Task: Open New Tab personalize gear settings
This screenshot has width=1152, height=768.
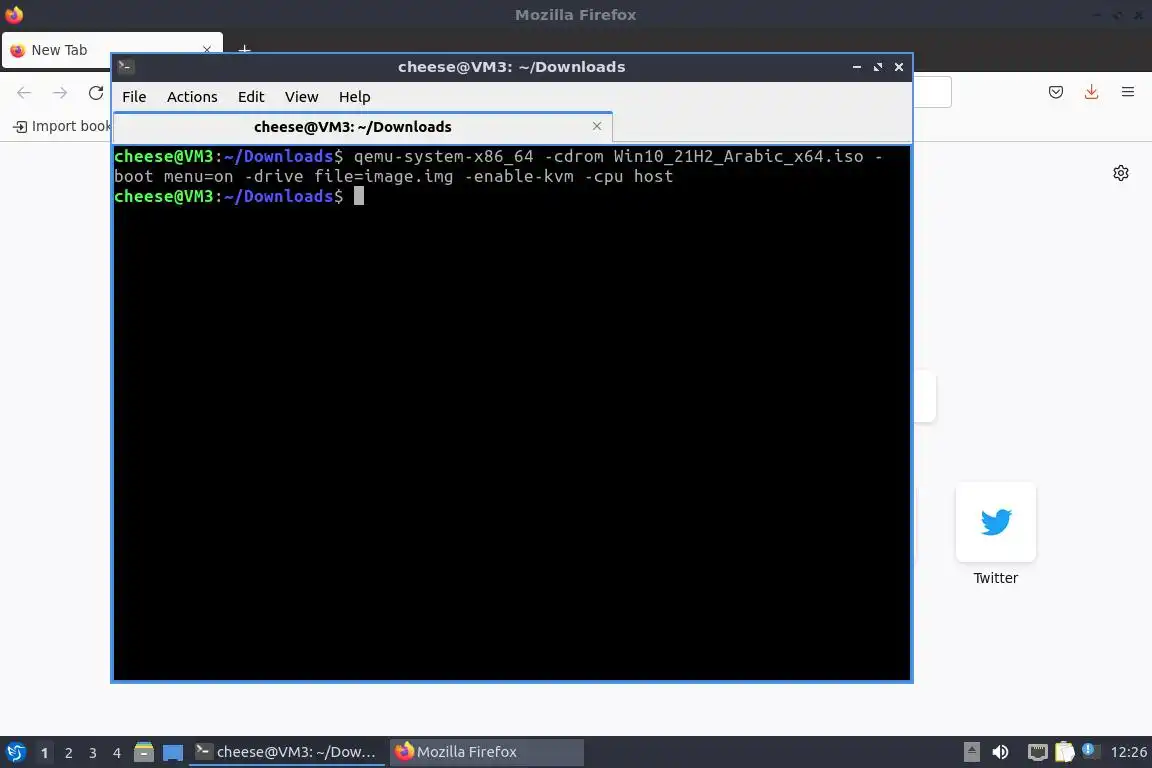Action: pyautogui.click(x=1120, y=173)
